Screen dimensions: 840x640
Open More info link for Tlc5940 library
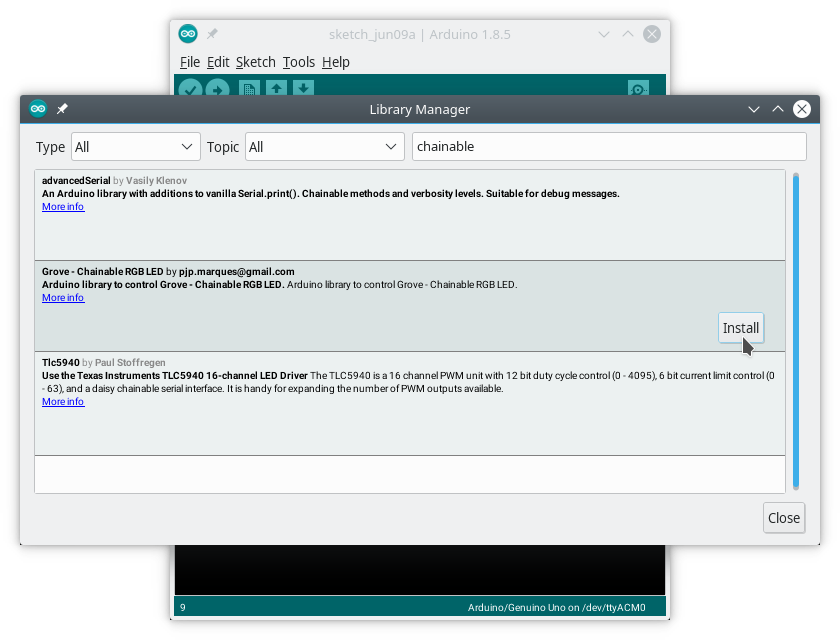pos(63,402)
